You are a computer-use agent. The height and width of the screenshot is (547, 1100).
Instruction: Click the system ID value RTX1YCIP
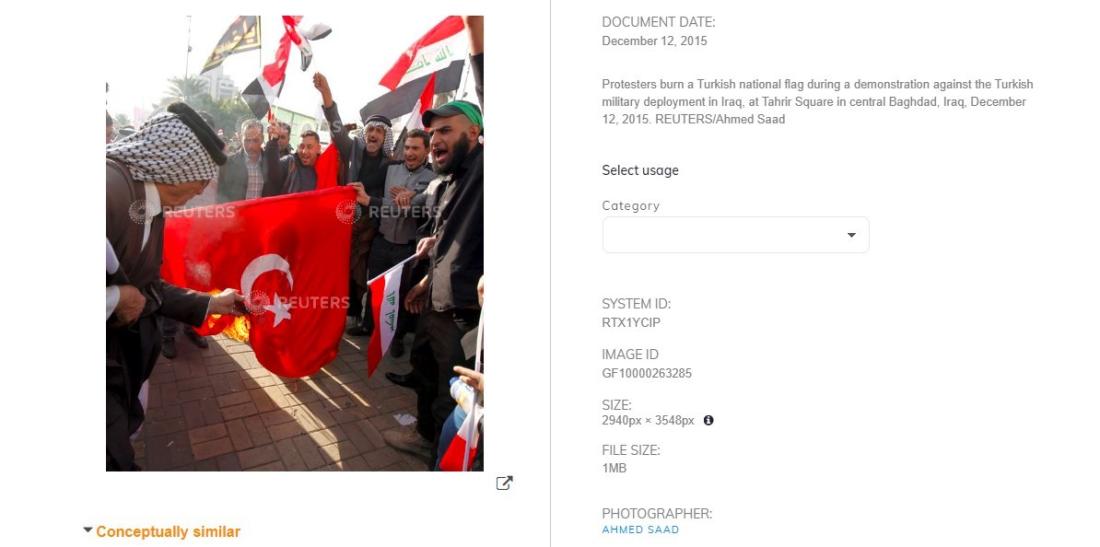pyautogui.click(x=631, y=323)
